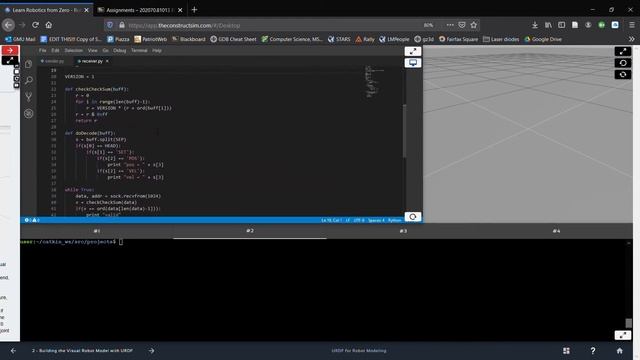
Task: Open the Selection menu in editor
Action: pyautogui.click(x=73, y=50)
